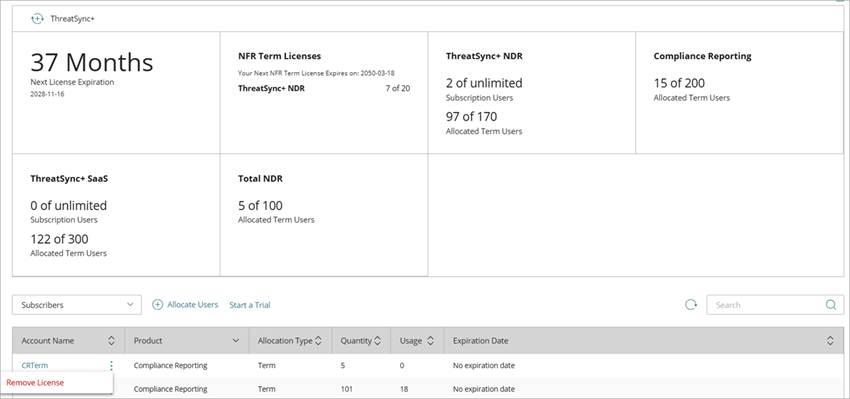Click the 2028-11-16 expiration date
Image resolution: width=850 pixels, height=399 pixels.
coord(48,94)
